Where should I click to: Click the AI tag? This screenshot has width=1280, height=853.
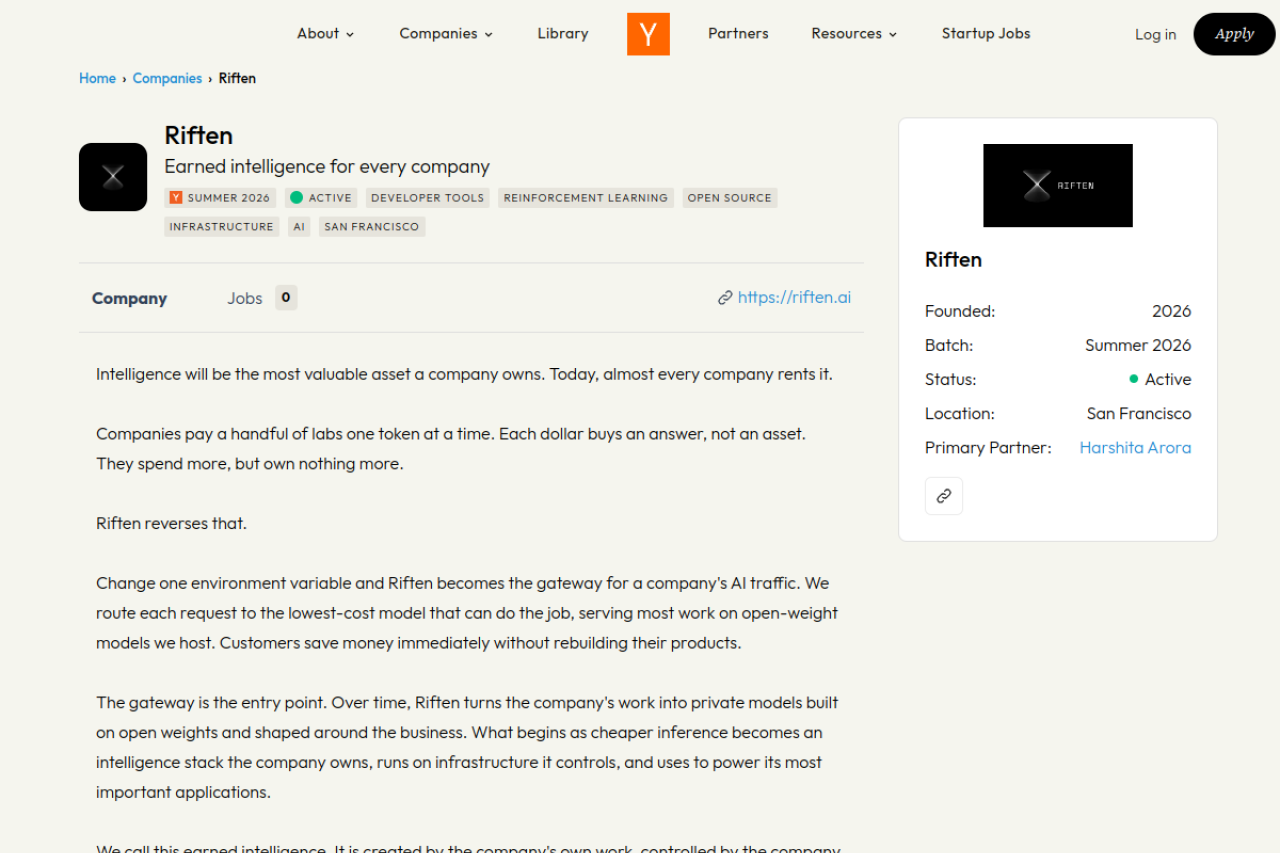pos(299,227)
